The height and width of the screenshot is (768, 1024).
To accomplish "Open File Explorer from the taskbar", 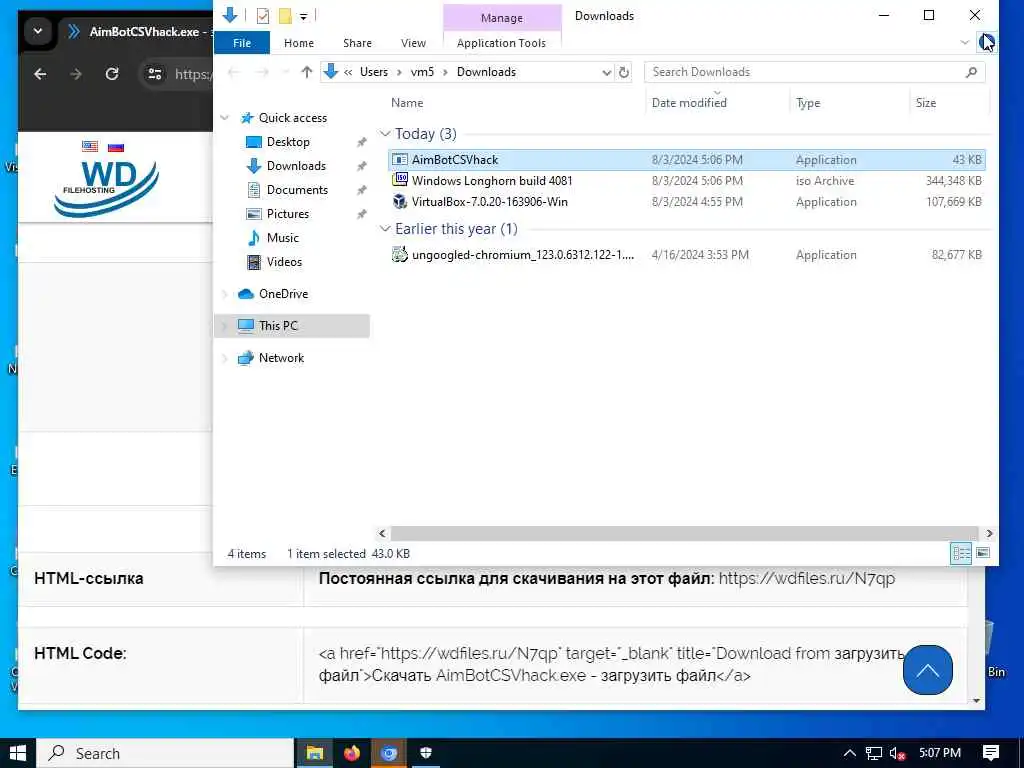I will tap(315, 753).
